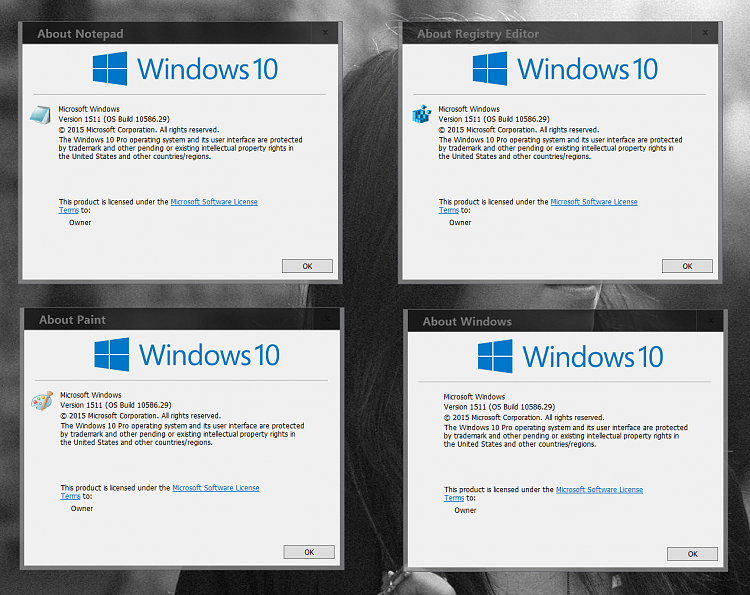The width and height of the screenshot is (750, 595).
Task: Click Version 1511 text in About Paint
Action: coord(116,405)
